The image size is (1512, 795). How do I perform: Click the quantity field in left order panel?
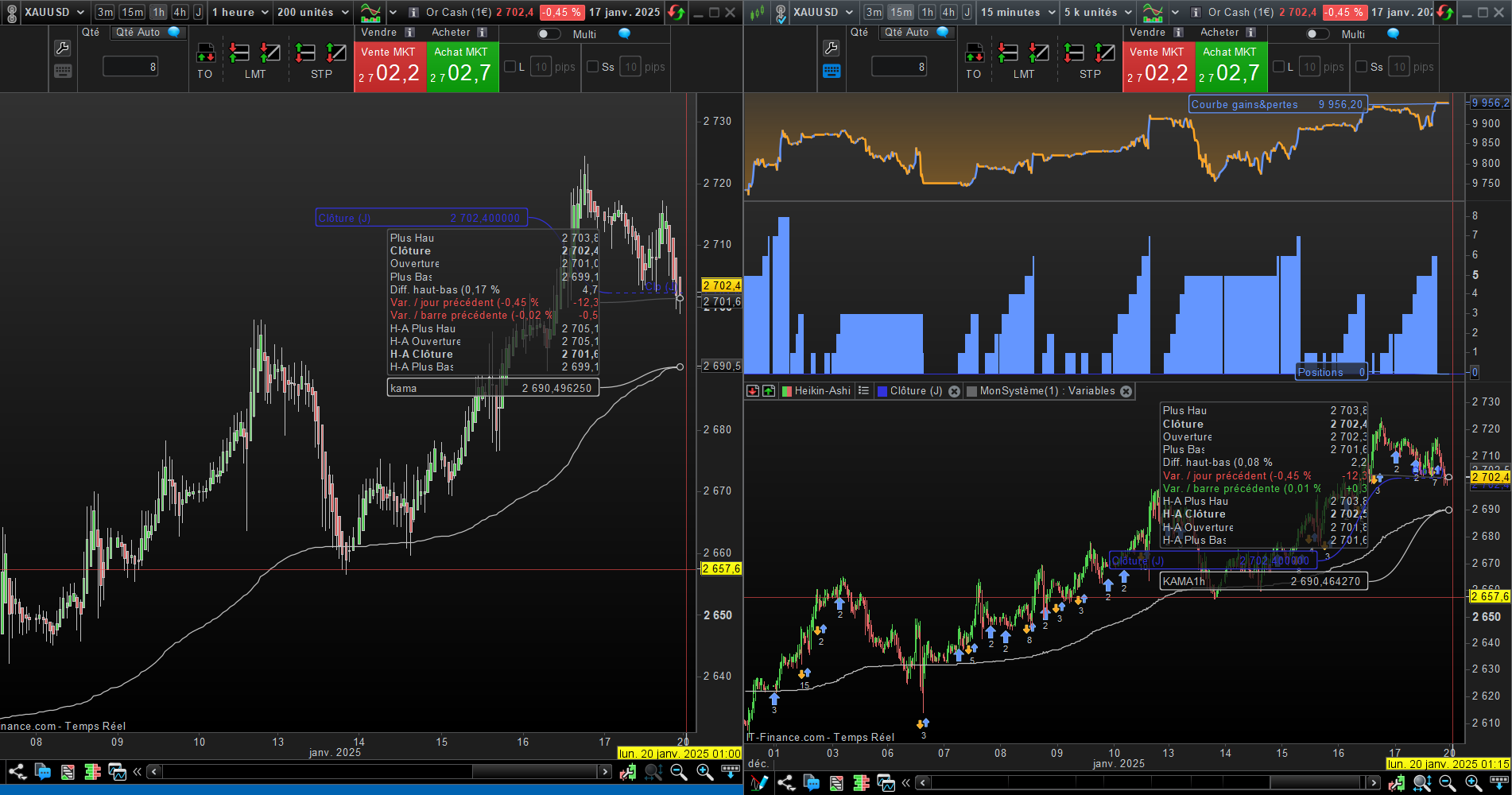(x=130, y=67)
